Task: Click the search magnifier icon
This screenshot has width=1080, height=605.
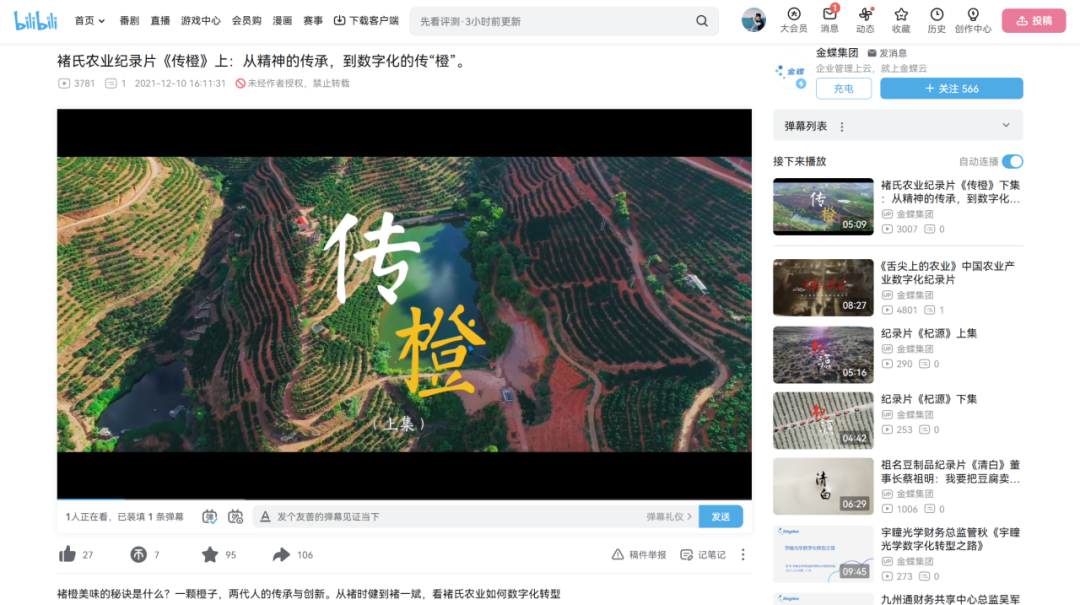Action: [x=702, y=21]
